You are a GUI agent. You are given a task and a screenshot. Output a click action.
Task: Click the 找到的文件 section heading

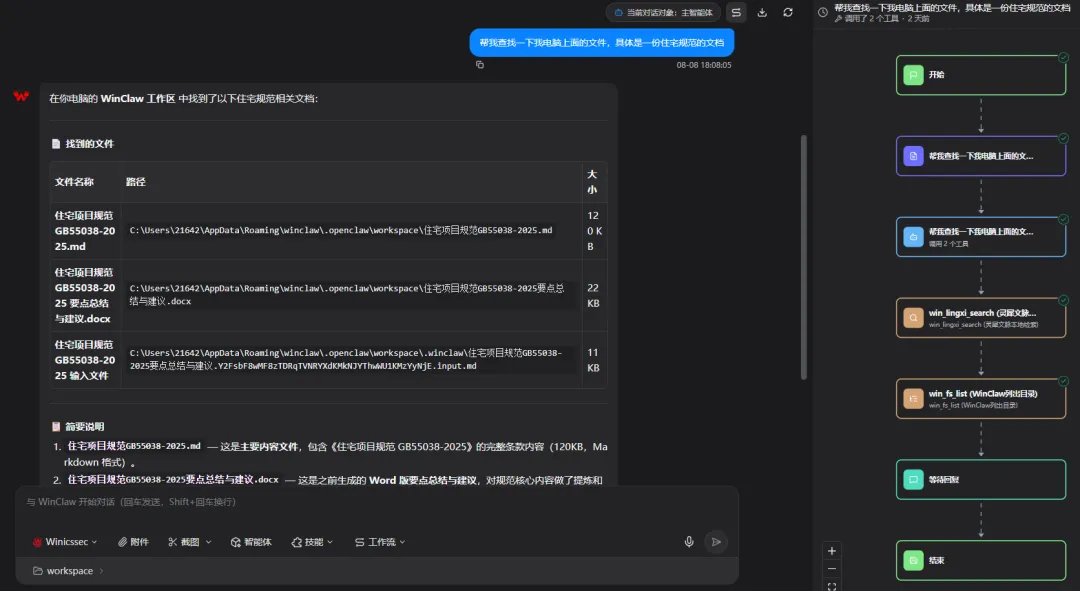coord(90,144)
